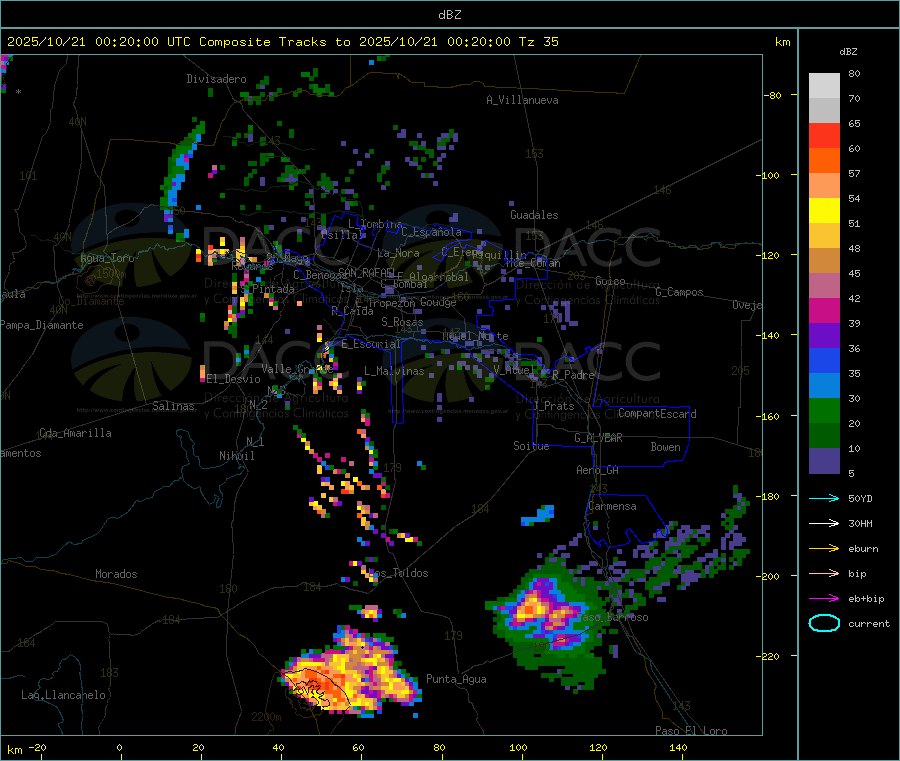Click the '-200' tick on the vertical axis
900x761 pixels.
(767, 576)
